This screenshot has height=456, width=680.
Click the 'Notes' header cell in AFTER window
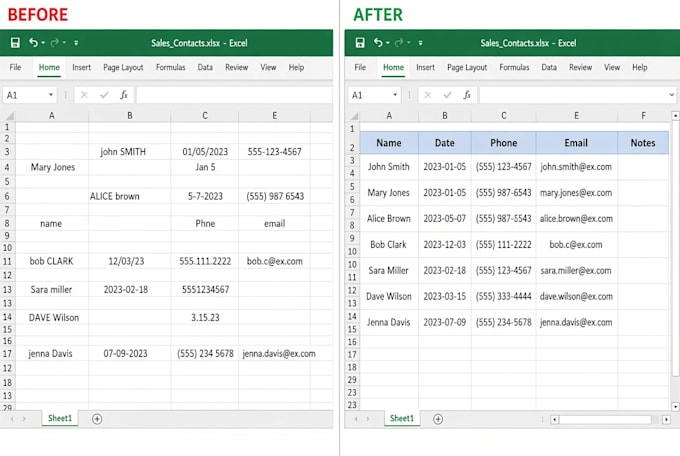coord(643,143)
